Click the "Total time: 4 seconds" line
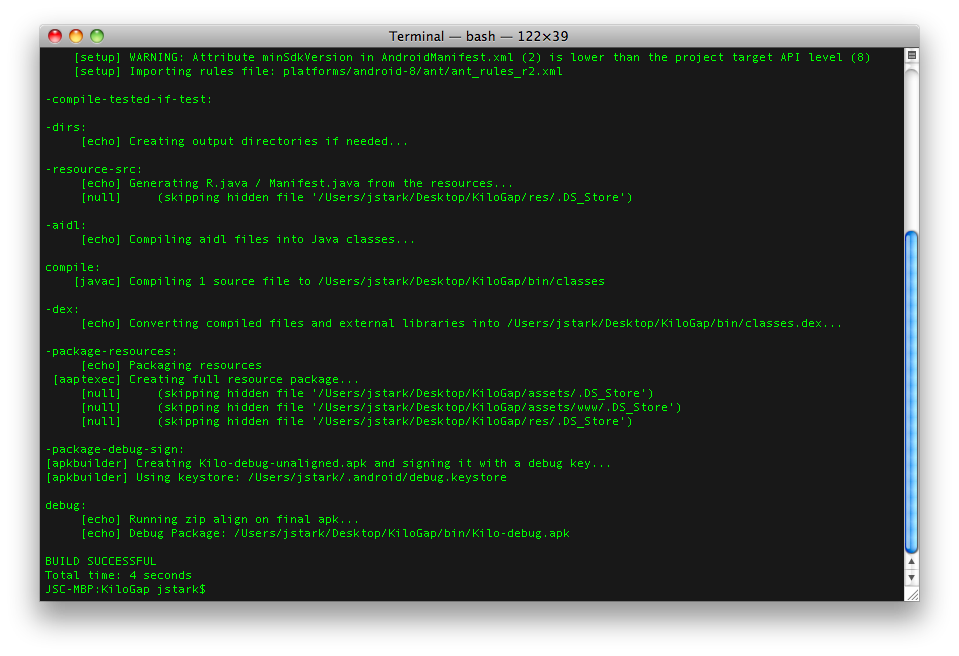 tap(118, 576)
